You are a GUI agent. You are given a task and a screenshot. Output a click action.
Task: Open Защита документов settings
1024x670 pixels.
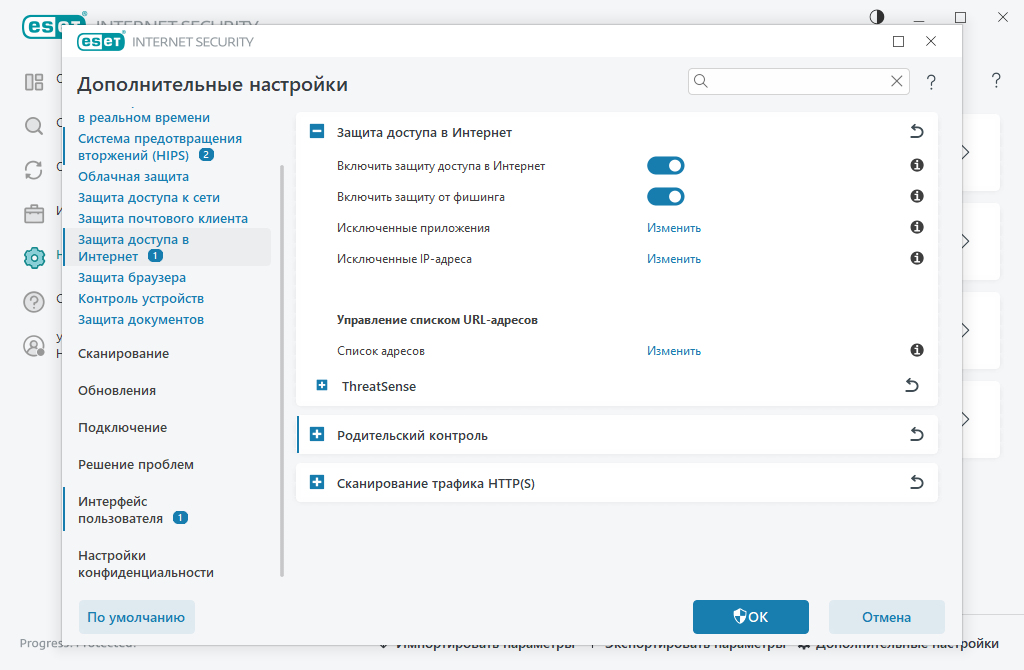(x=141, y=319)
